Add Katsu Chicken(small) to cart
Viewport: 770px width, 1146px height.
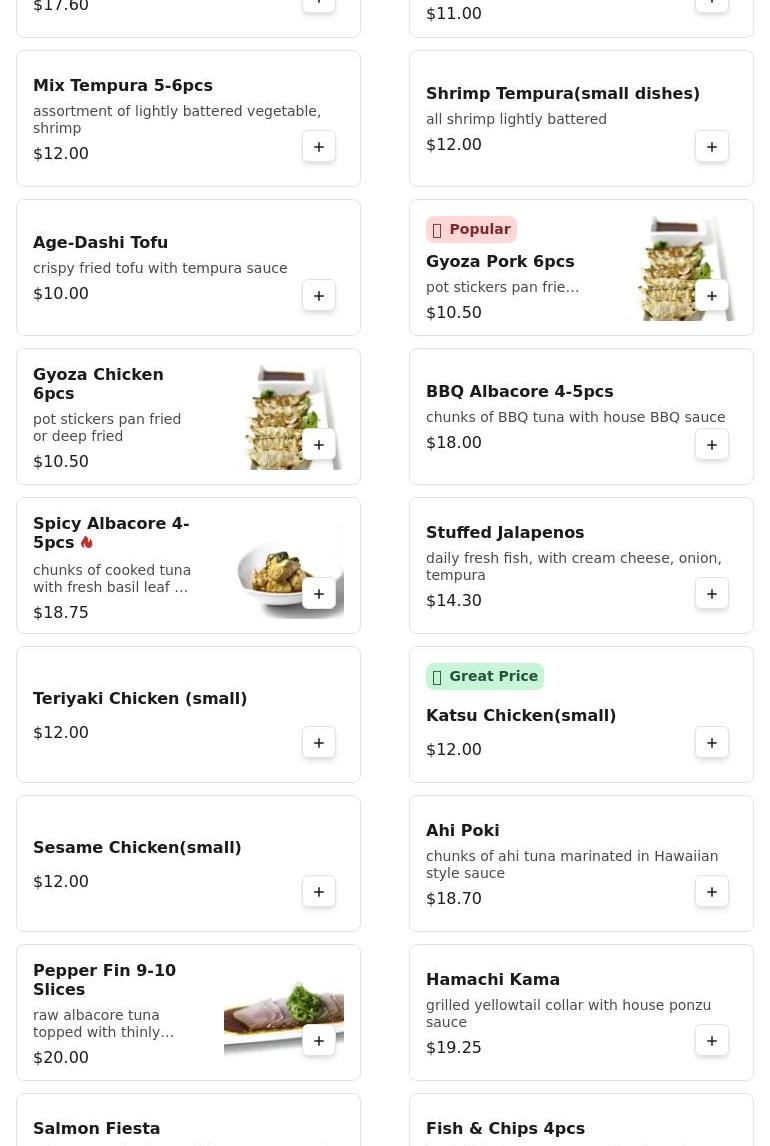[x=712, y=743]
